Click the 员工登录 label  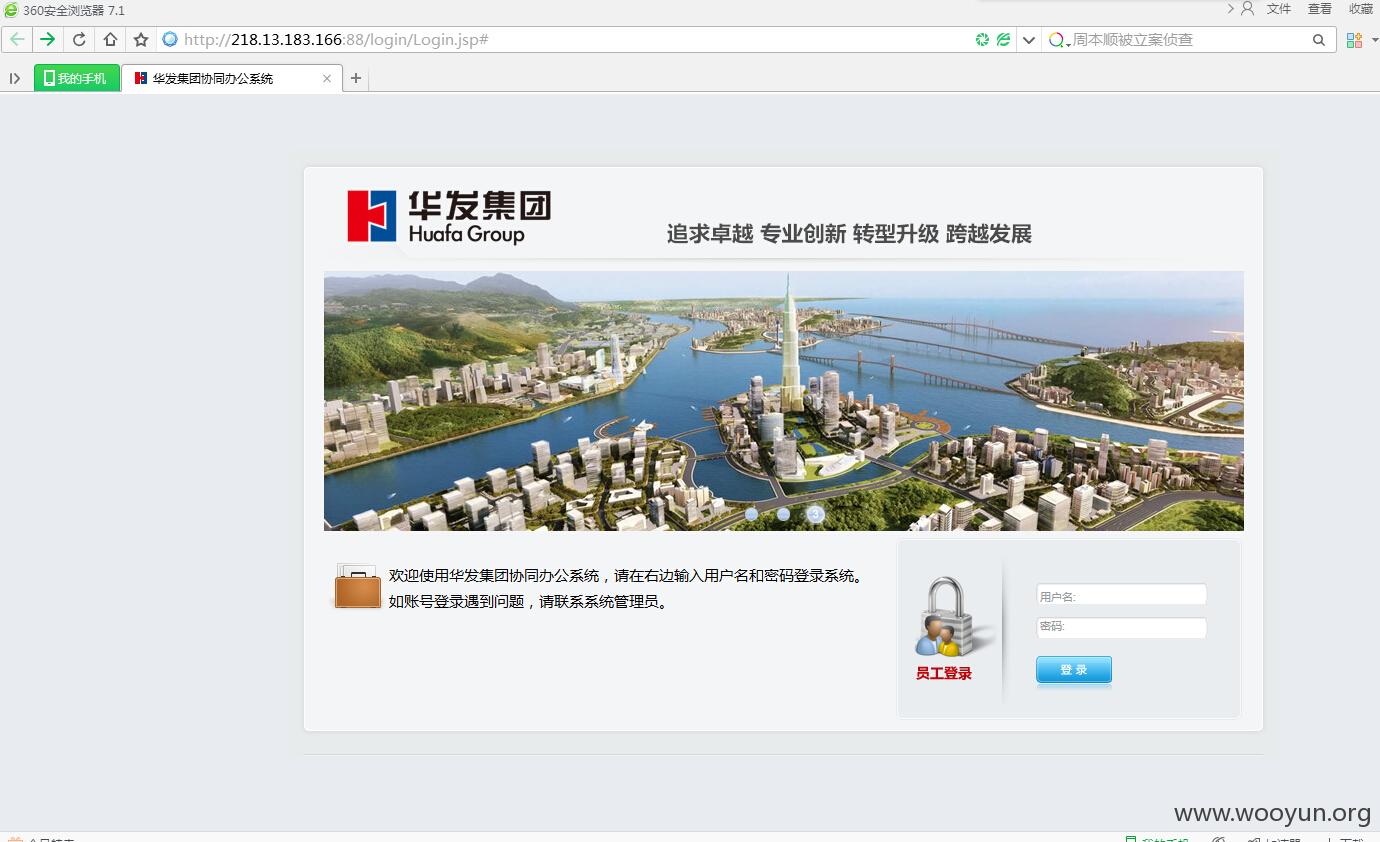click(944, 674)
